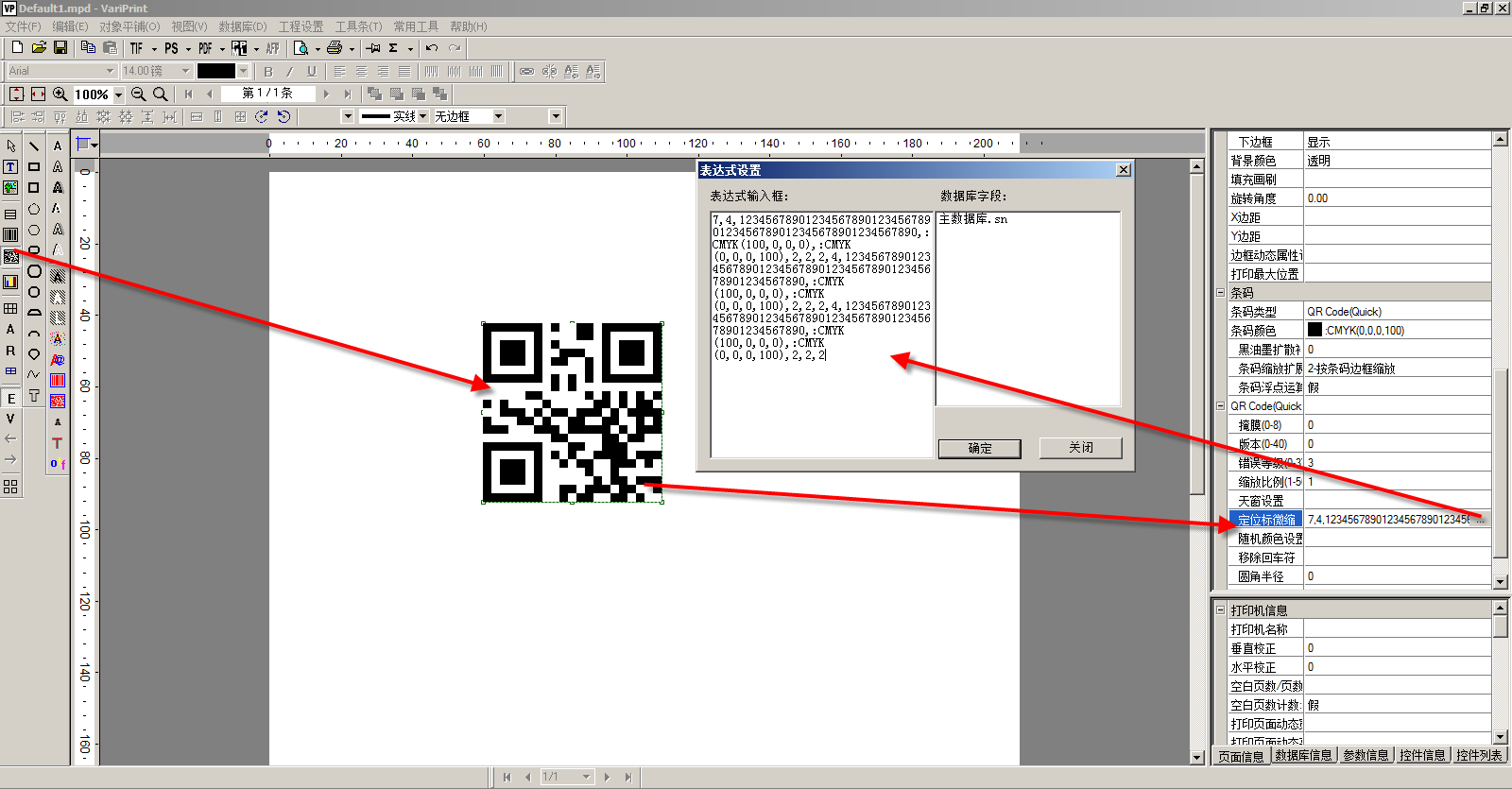Select the 1D barcode tool
1512x789 pixels.
pyautogui.click(x=10, y=234)
